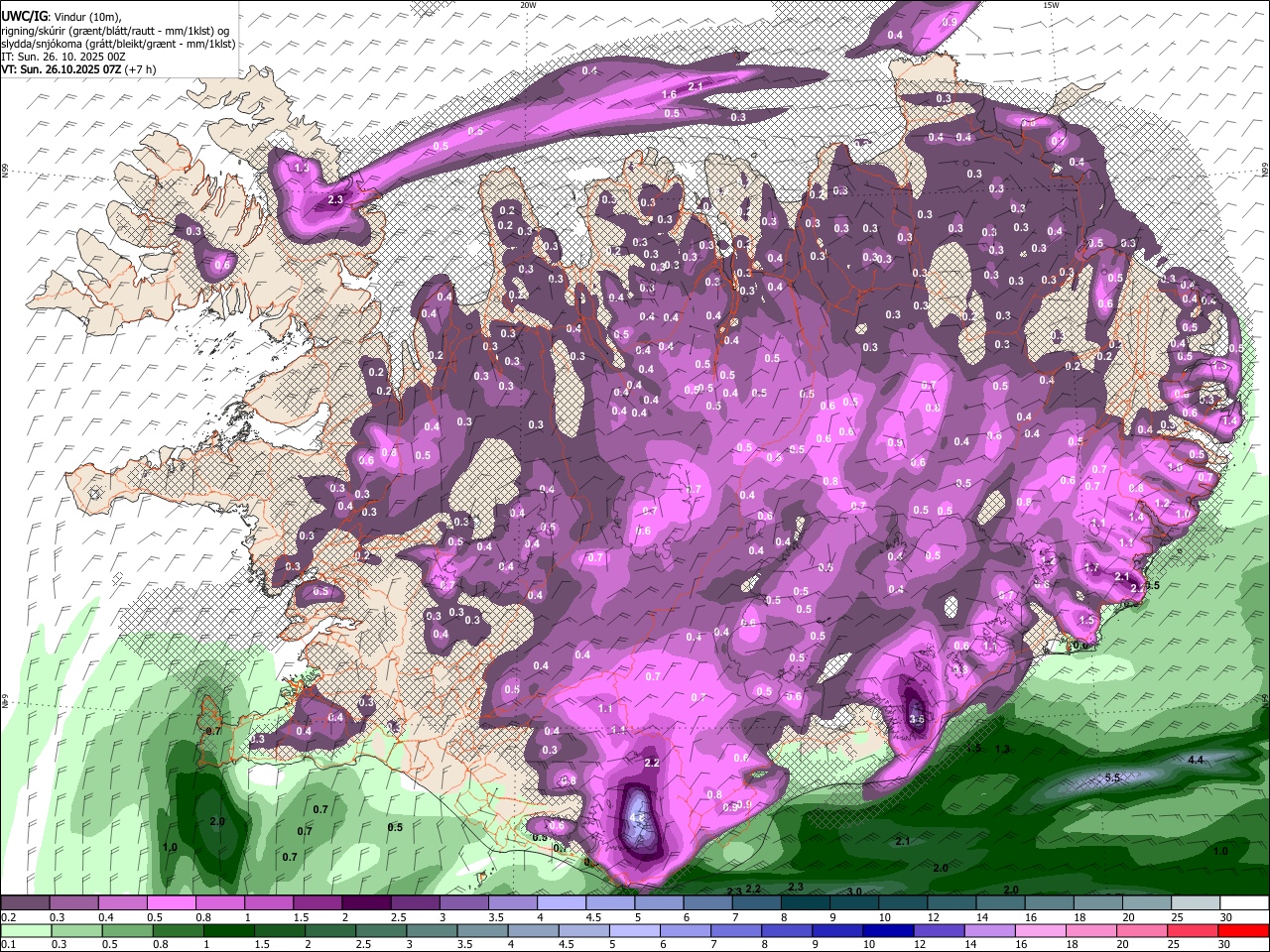This screenshot has width=1270, height=952.
Task: Pick the palest green 0.1–0.3 rain legend swatch
Action: (25, 931)
